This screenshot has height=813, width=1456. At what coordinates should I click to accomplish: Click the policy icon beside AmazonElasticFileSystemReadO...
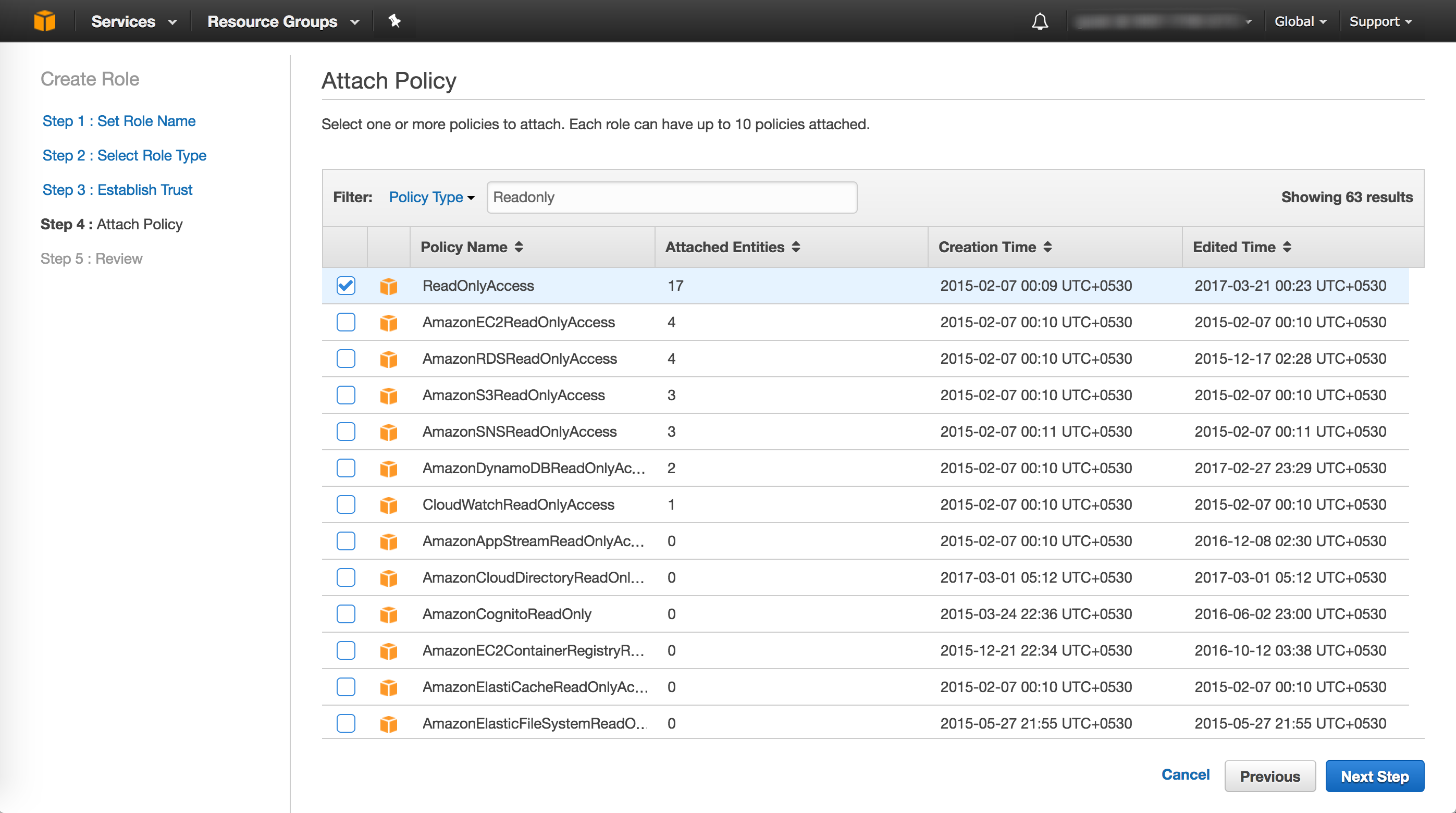389,724
